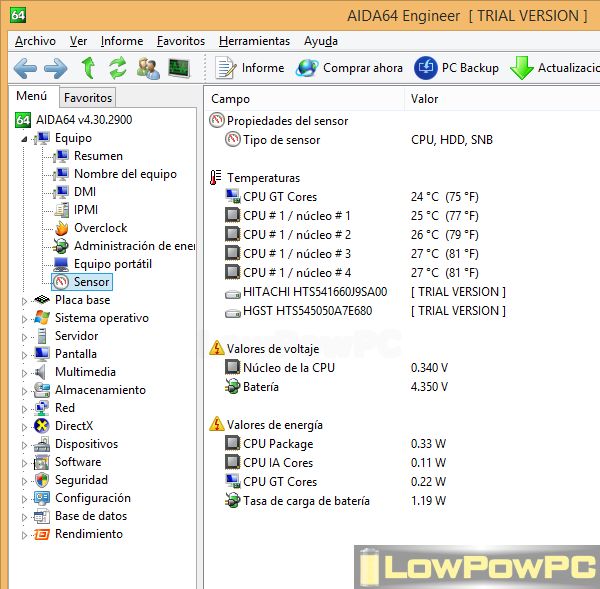The width and height of the screenshot is (600, 589).
Task: Click the green up-level arrow icon
Action: tap(88, 68)
